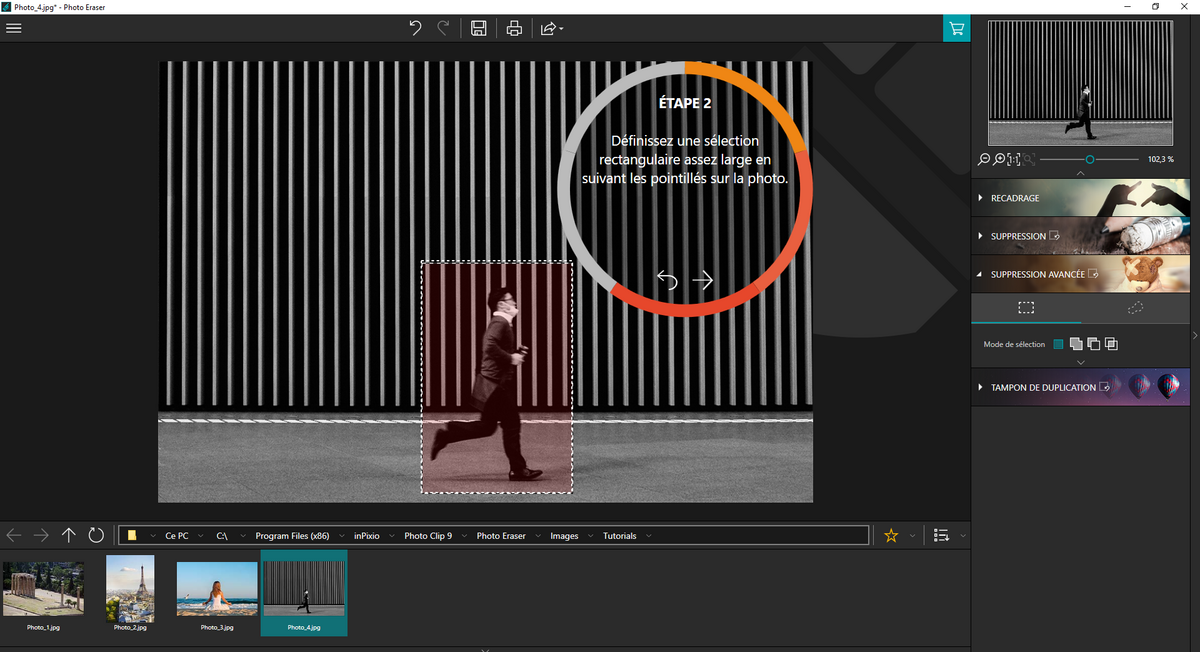The width and height of the screenshot is (1200, 652).
Task: Click the zoom out magnifier icon
Action: 984,159
